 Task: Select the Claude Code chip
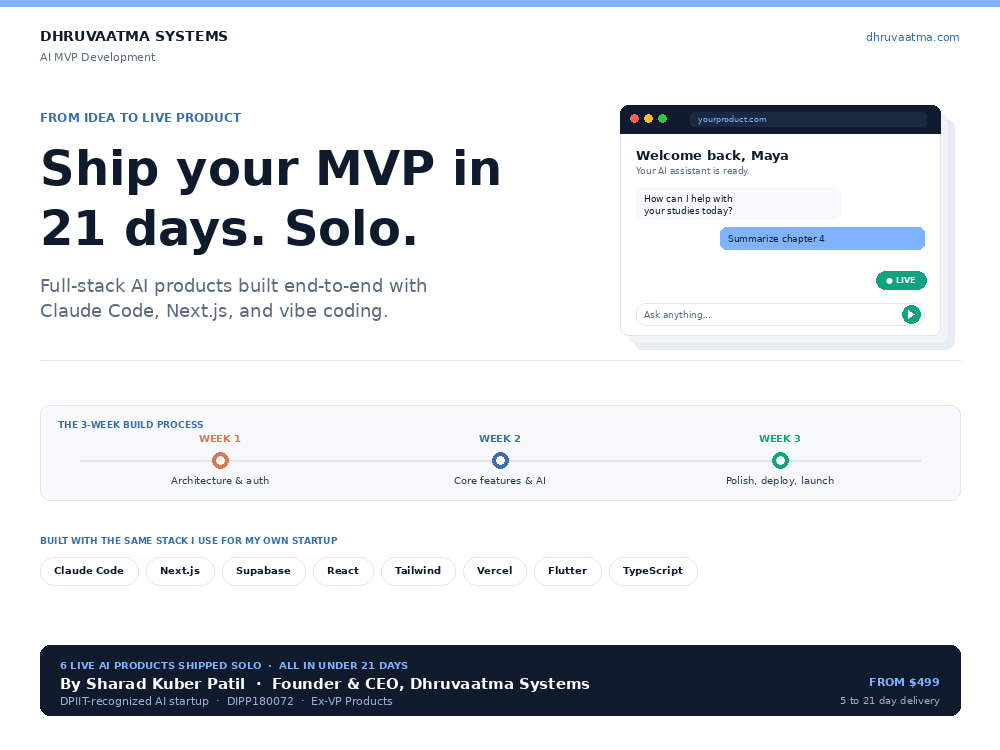point(89,571)
